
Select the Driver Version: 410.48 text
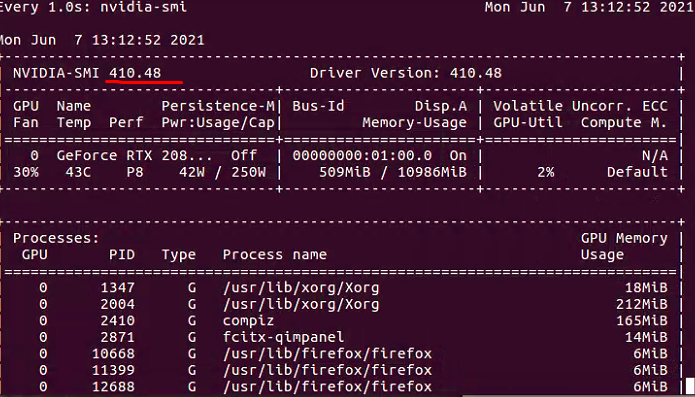[x=406, y=73]
